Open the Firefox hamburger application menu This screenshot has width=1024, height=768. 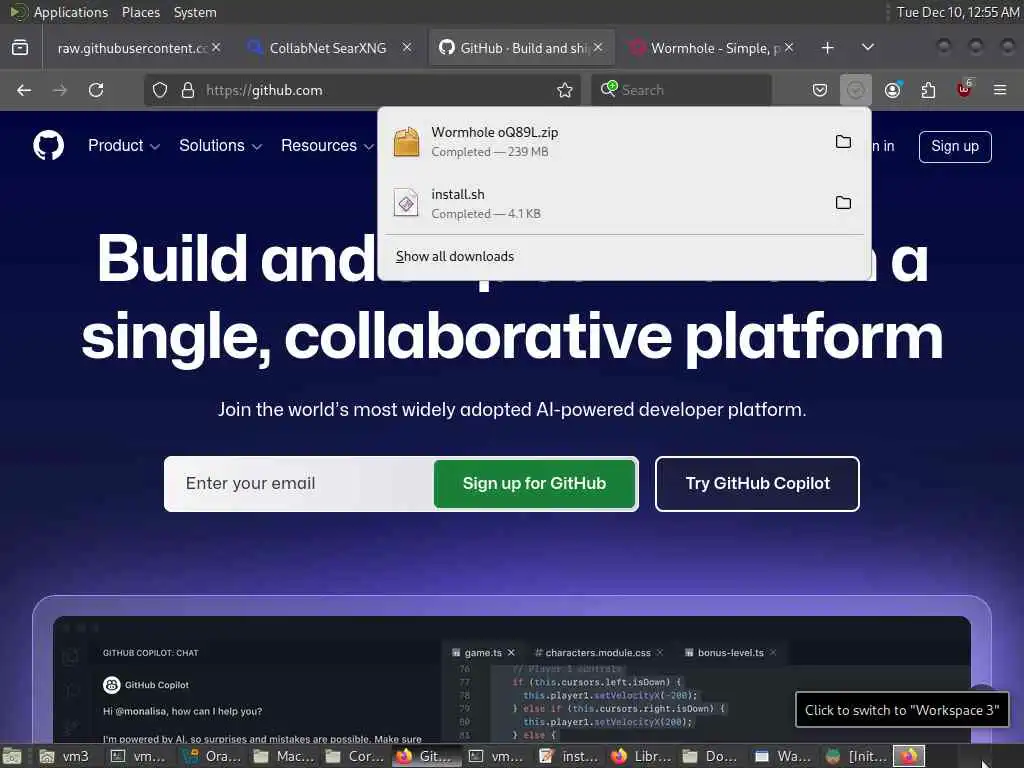pyautogui.click(x=1000, y=90)
